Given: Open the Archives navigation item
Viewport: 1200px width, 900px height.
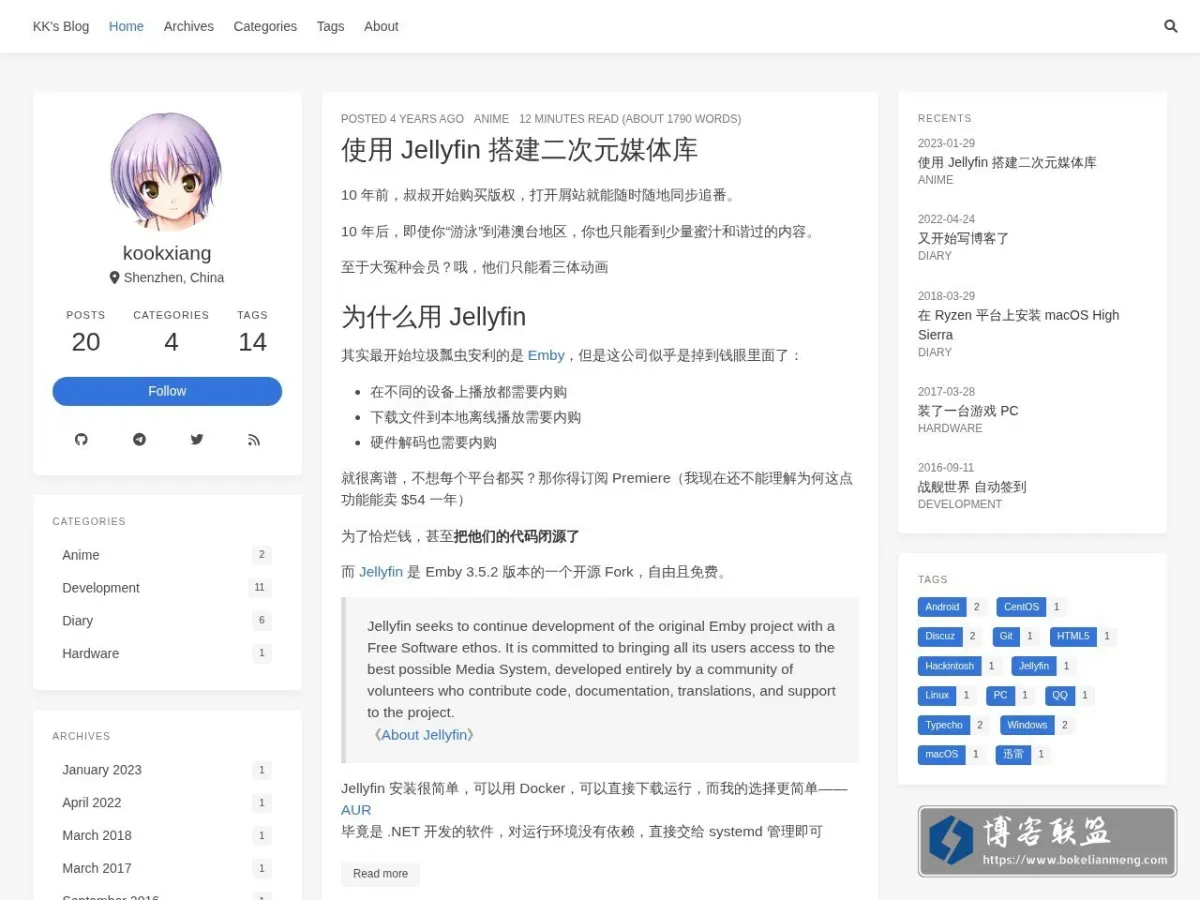Looking at the screenshot, I should tap(189, 26).
